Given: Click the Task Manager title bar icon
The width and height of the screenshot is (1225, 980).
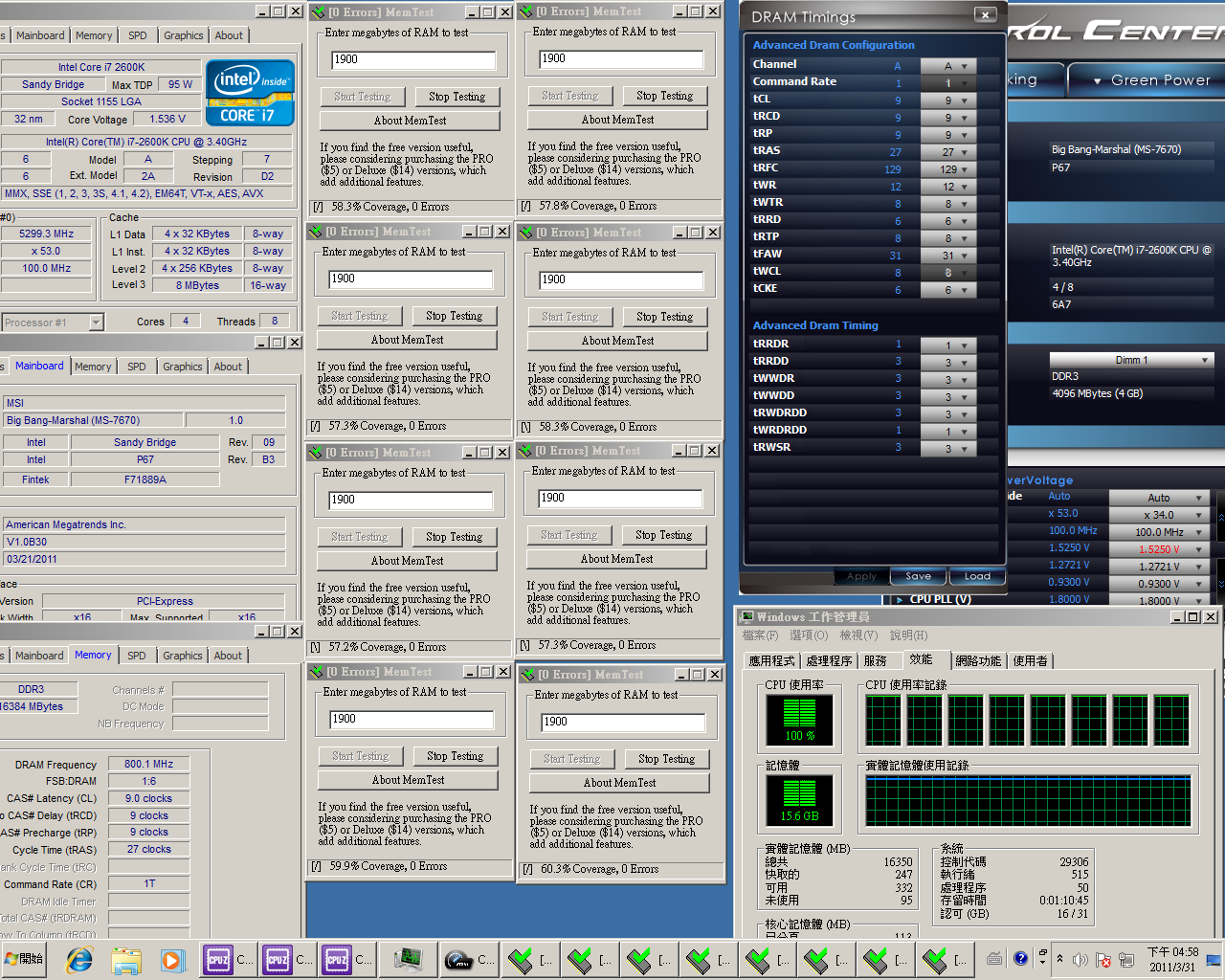Looking at the screenshot, I should point(747,617).
